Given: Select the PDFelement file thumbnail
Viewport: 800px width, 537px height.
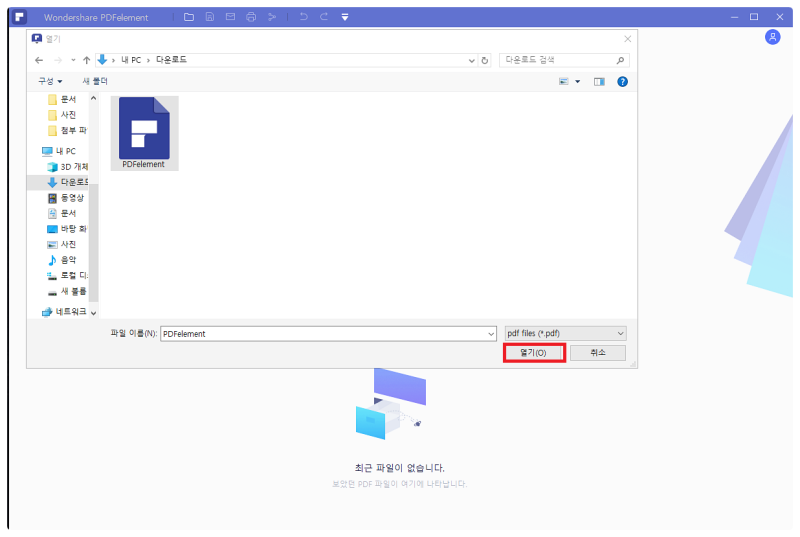Looking at the screenshot, I should (x=144, y=133).
